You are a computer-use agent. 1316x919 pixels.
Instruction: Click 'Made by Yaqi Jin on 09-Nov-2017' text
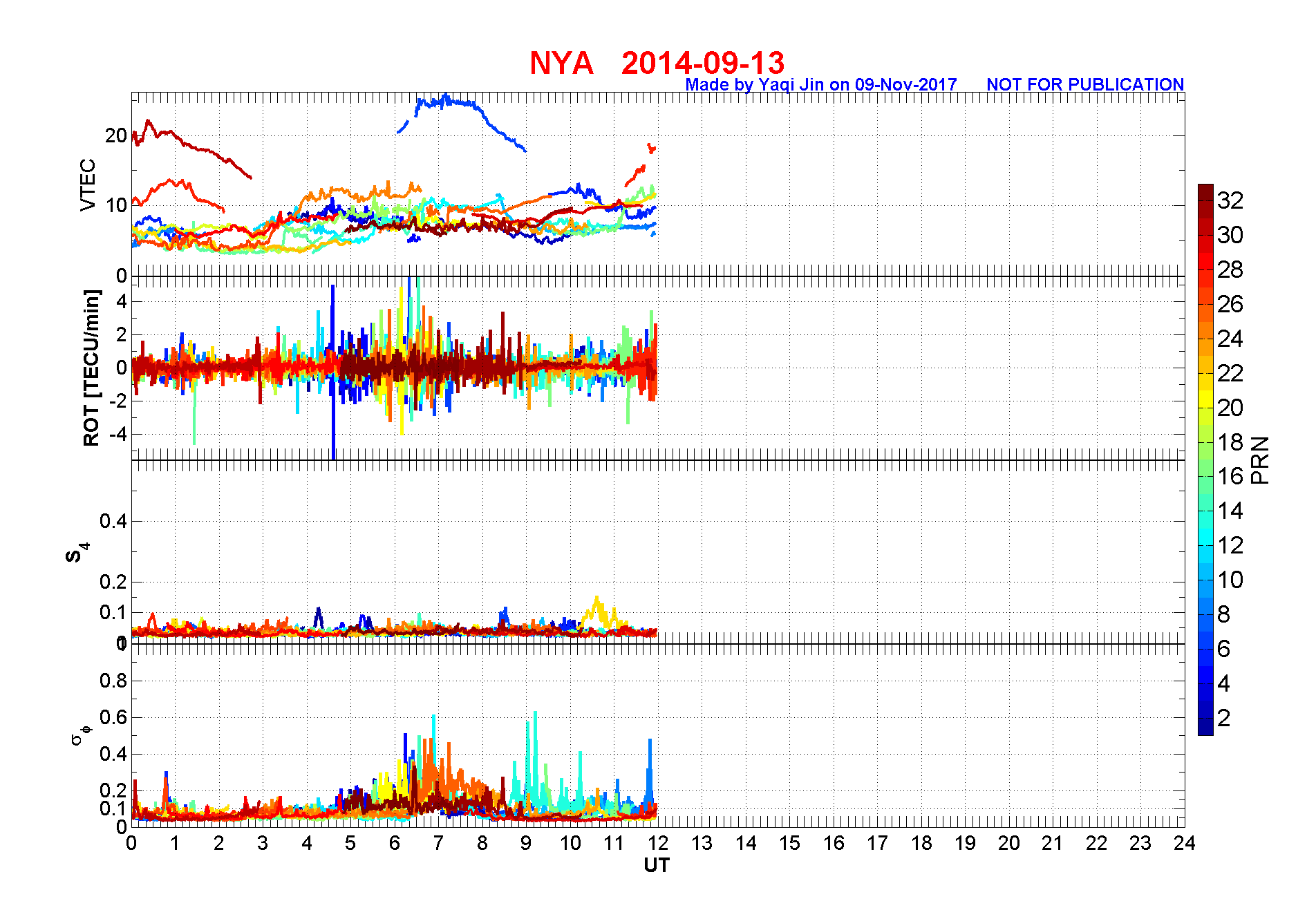click(x=821, y=84)
